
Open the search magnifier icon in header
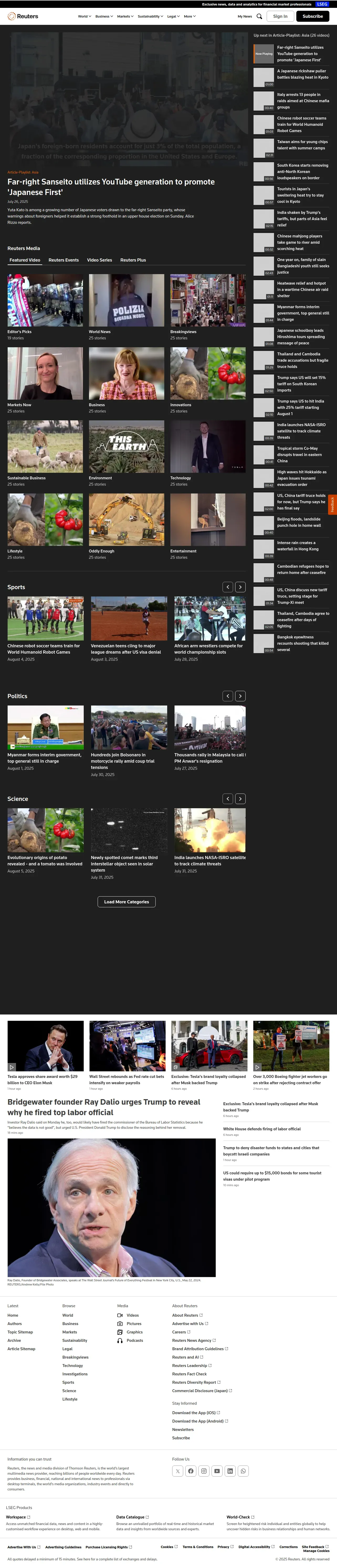point(259,17)
